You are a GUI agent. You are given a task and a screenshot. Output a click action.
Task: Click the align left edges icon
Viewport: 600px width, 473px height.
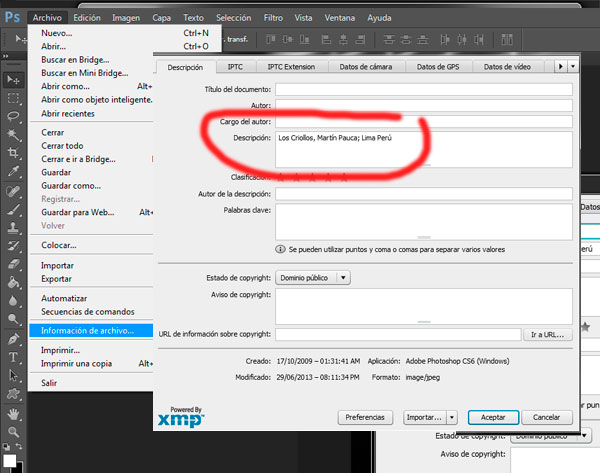click(326, 39)
